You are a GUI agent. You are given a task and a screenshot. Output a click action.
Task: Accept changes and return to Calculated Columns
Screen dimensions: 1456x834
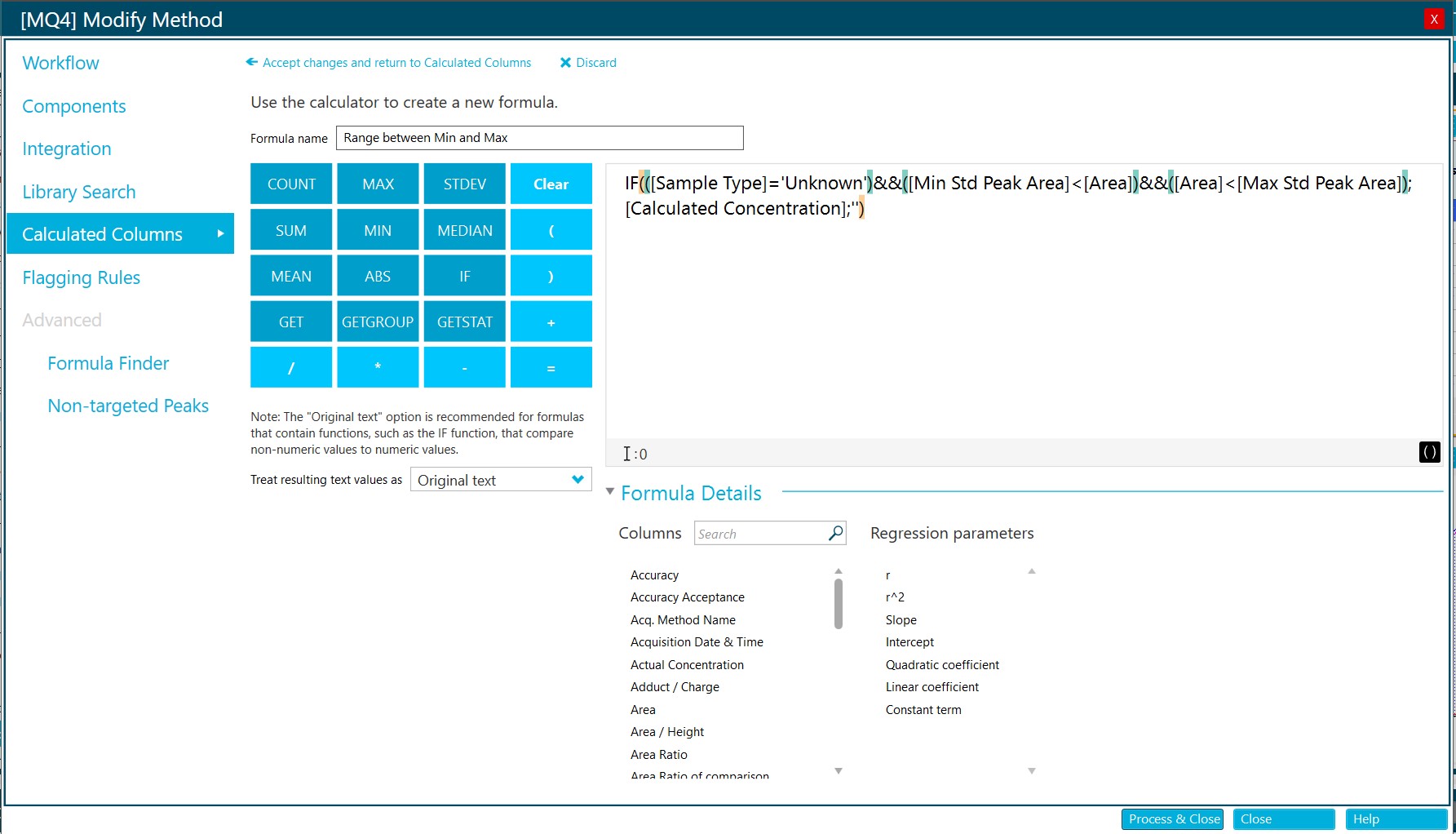(x=388, y=63)
